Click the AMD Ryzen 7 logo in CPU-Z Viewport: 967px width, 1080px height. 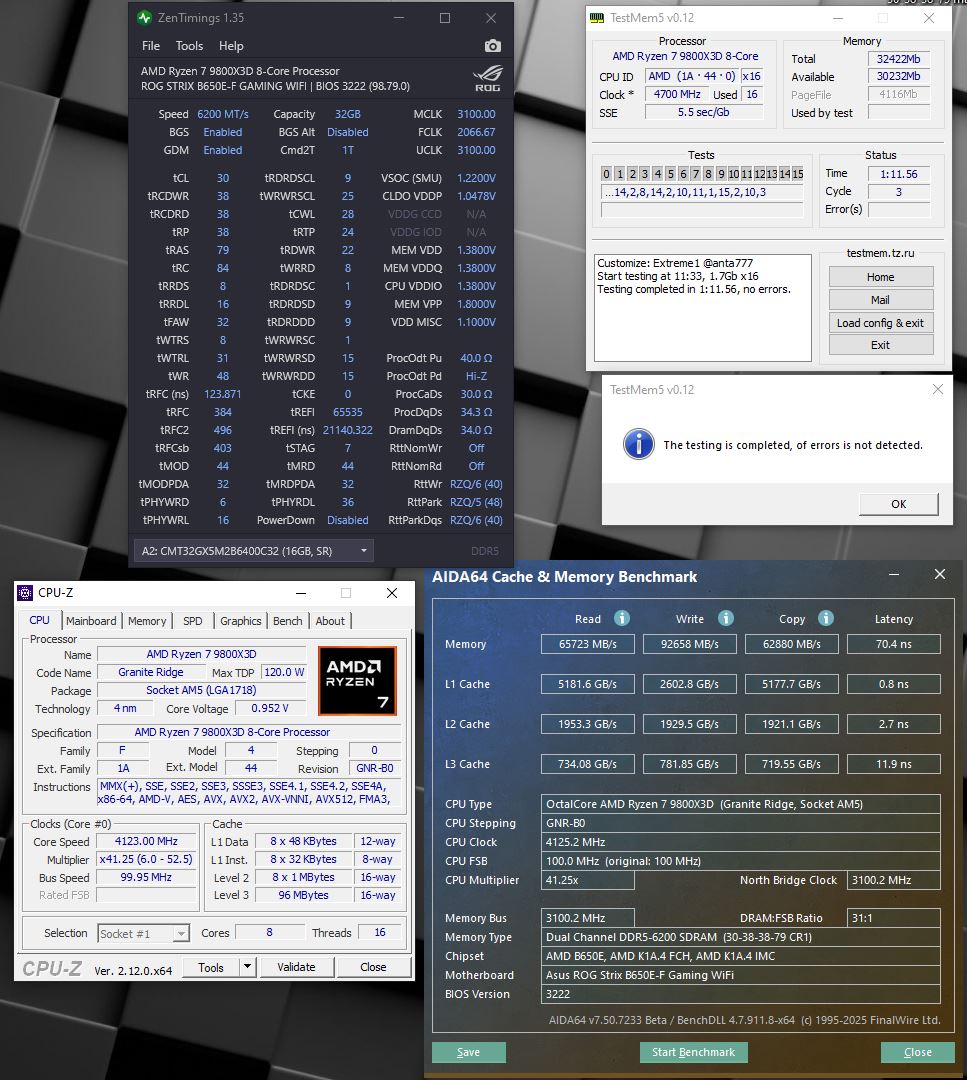357,681
